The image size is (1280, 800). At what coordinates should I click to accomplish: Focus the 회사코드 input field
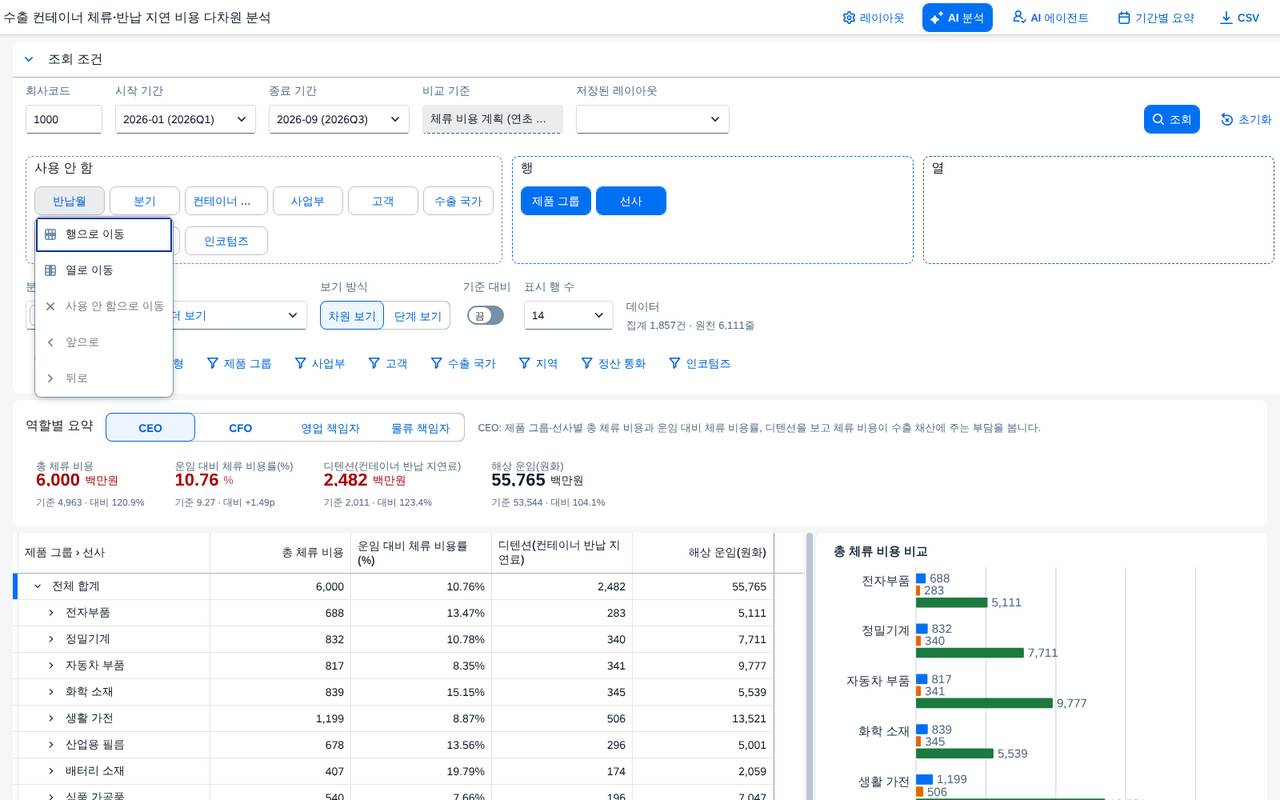pos(64,119)
